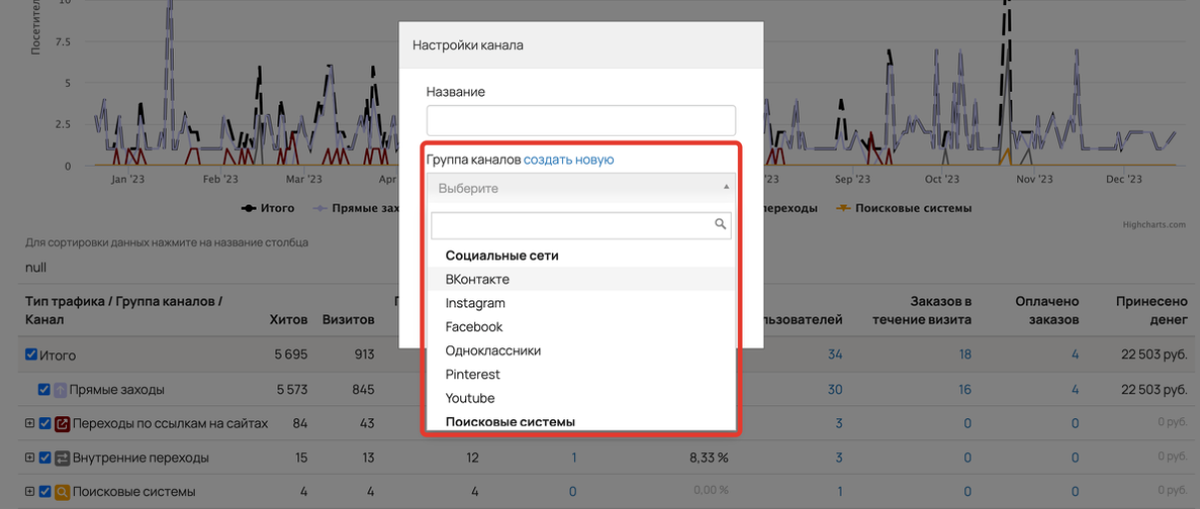Toggle the Итого checkbox

tap(30, 354)
